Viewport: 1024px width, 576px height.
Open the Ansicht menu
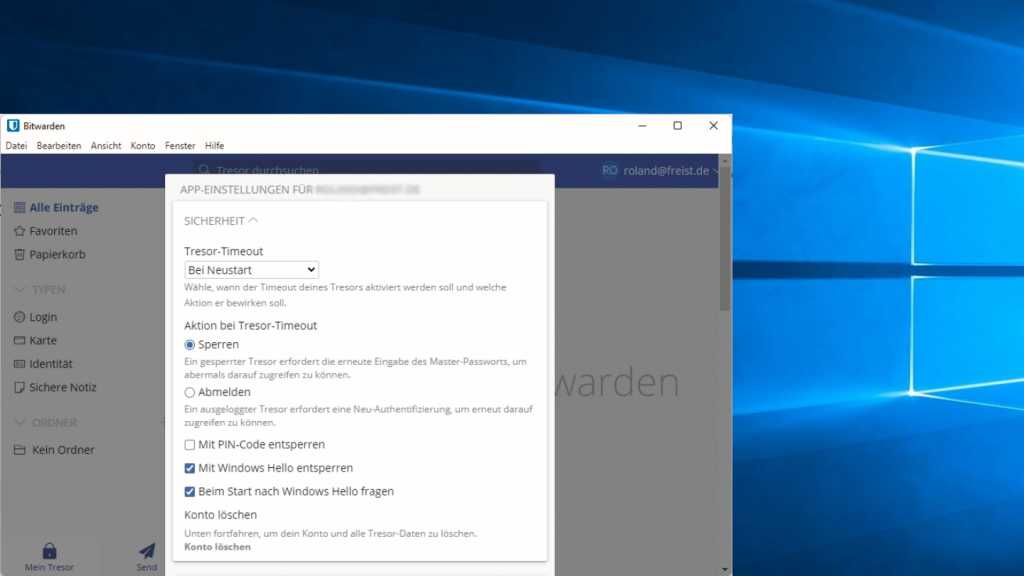[106, 146]
